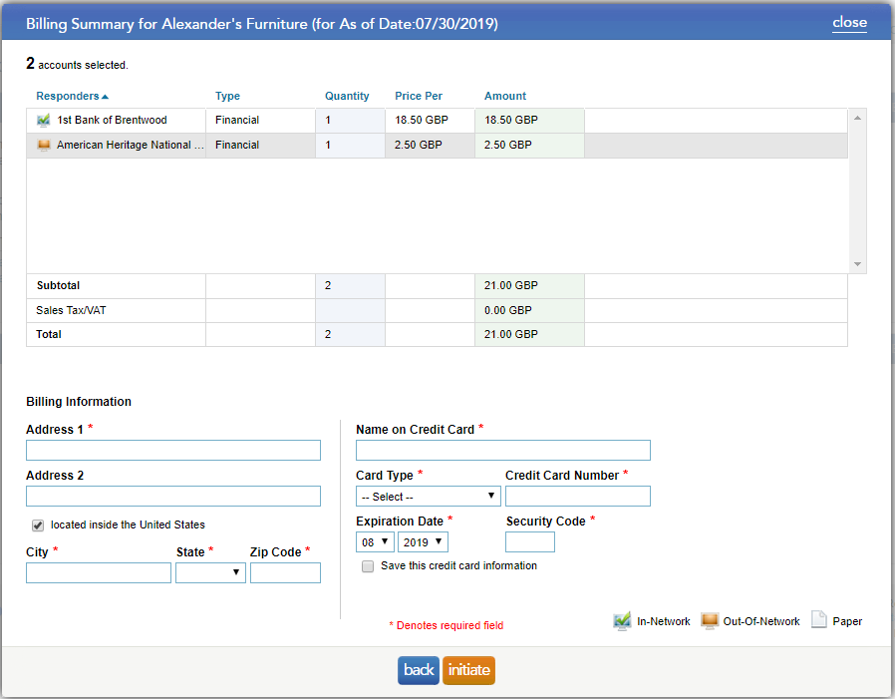Click the Type column header
Screen dimensions: 895x699
(227, 96)
